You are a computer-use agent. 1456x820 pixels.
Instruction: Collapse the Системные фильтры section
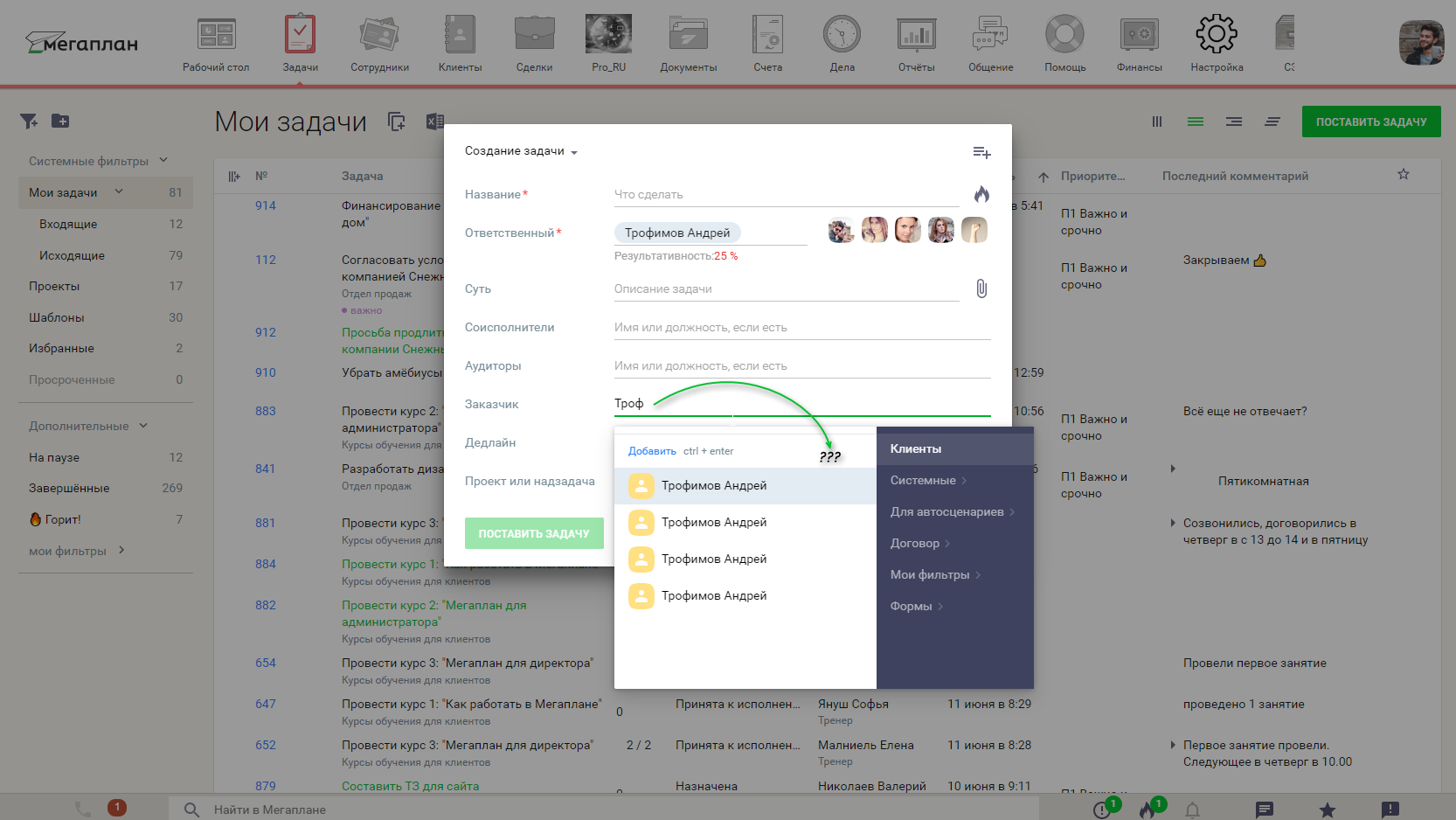click(163, 160)
